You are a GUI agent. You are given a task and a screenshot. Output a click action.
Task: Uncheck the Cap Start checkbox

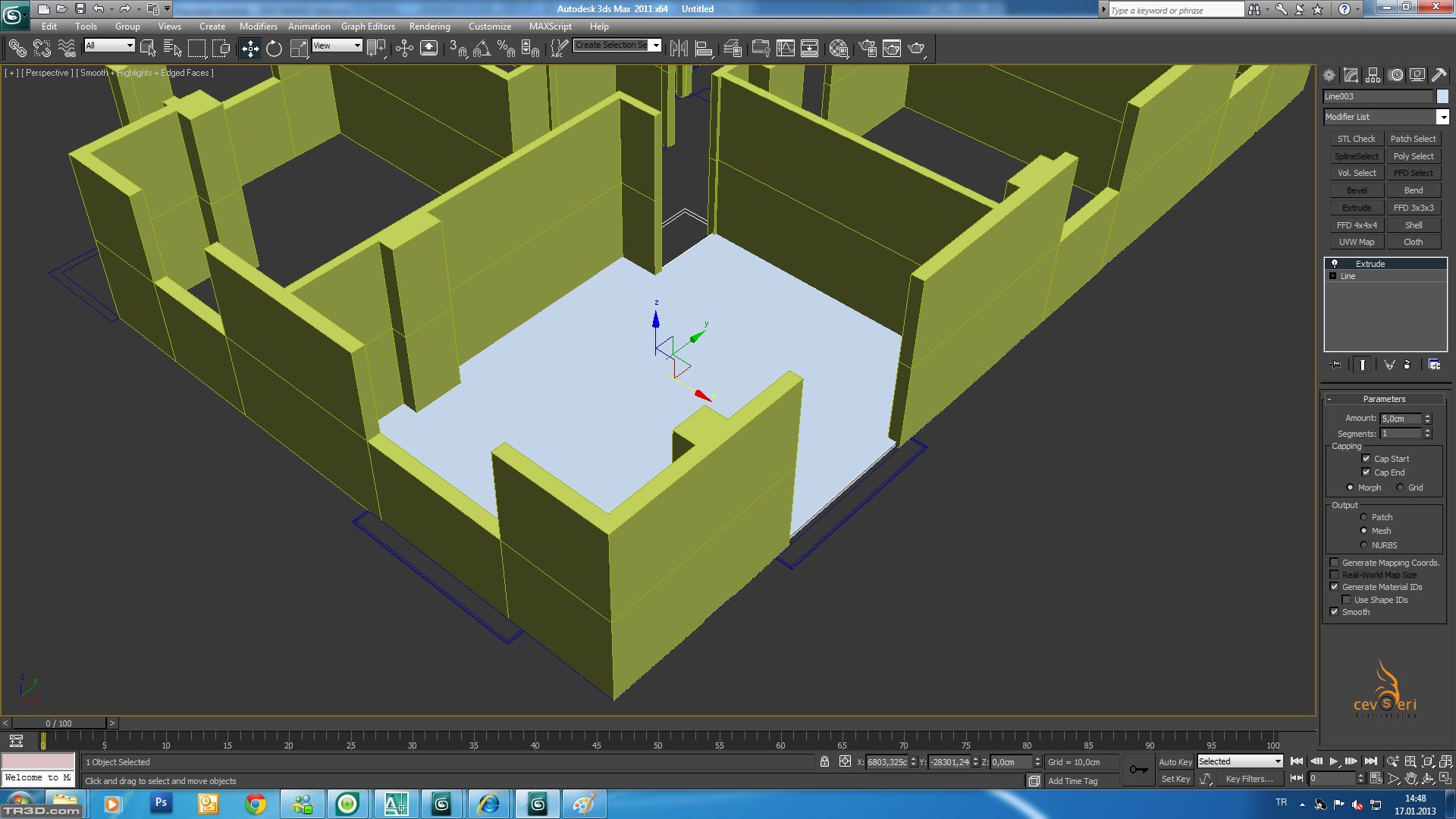pyautogui.click(x=1366, y=459)
